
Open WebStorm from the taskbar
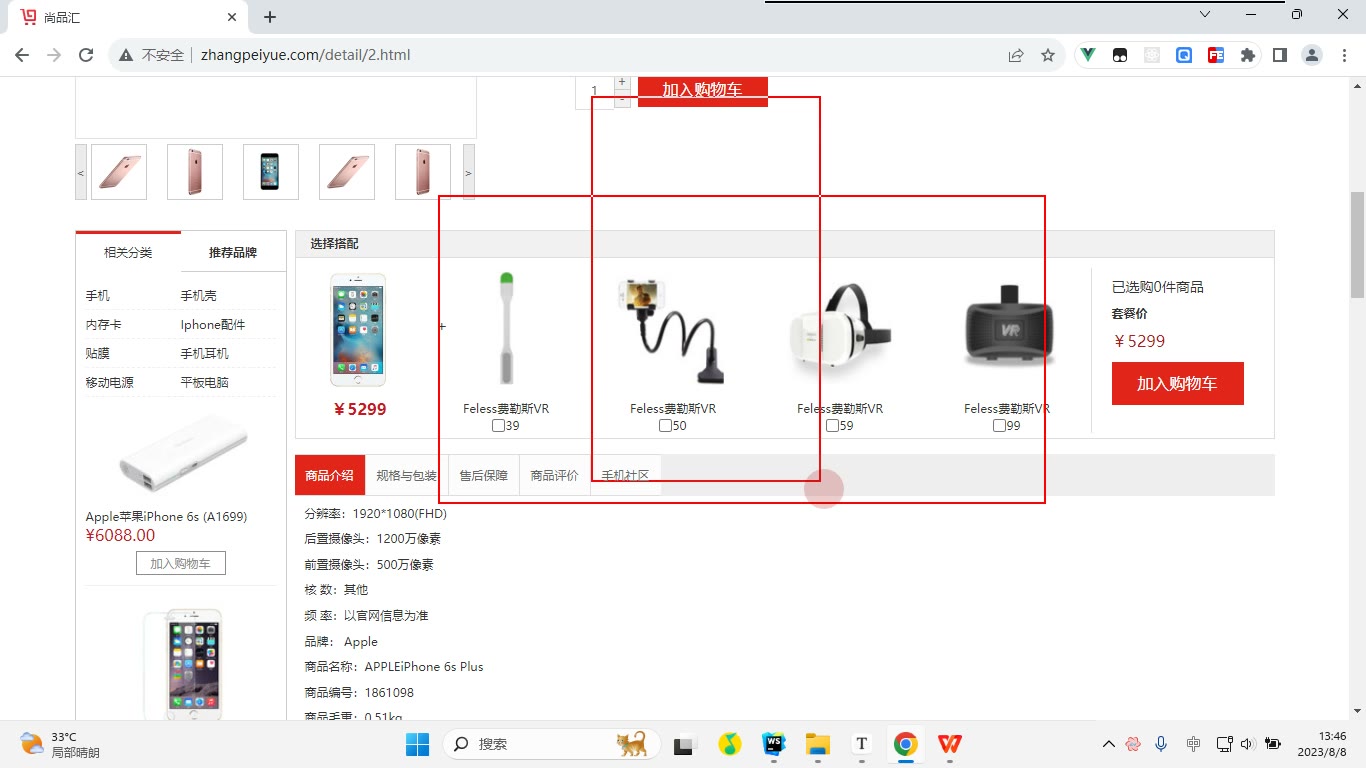(x=774, y=744)
